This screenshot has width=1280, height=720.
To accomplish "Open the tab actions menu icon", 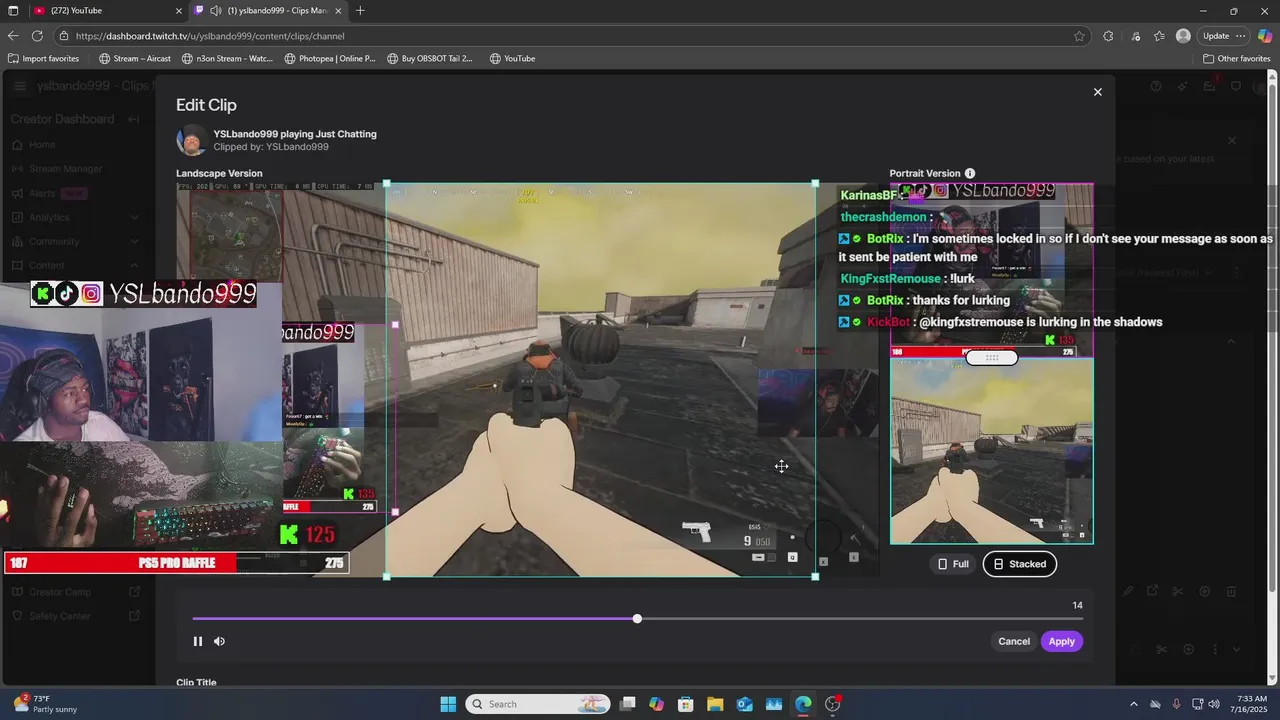I will point(13,11).
